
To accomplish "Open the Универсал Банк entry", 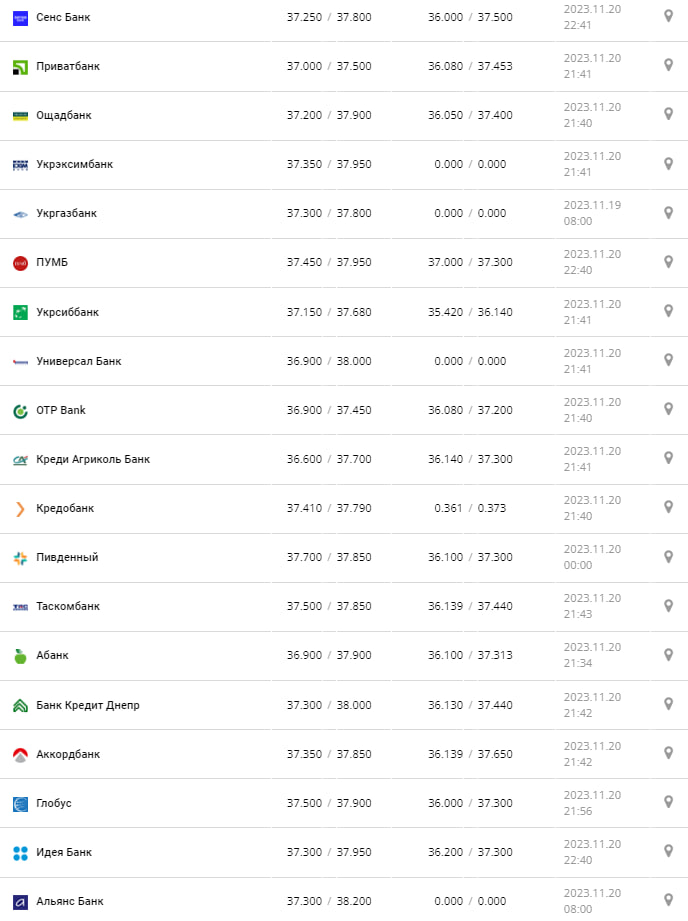I will click(78, 361).
